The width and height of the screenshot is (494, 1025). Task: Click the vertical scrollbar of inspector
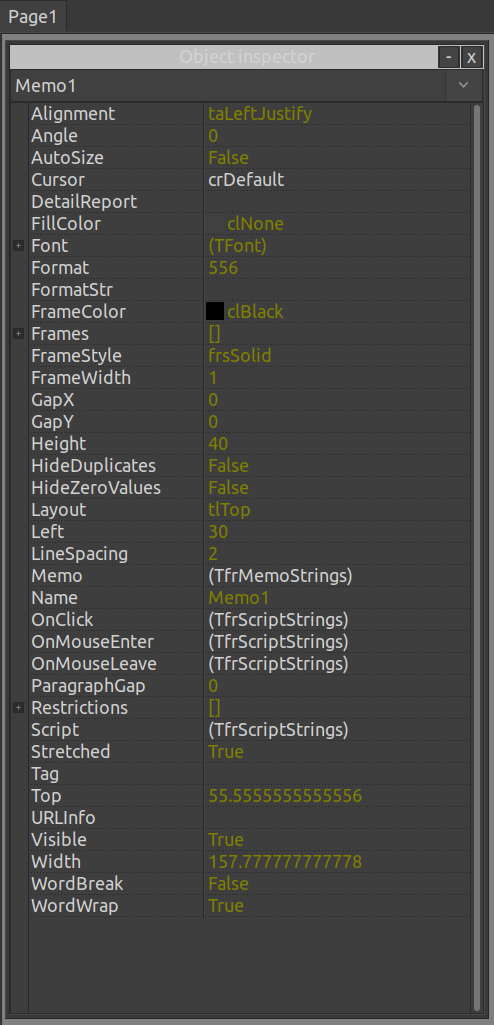(476, 558)
